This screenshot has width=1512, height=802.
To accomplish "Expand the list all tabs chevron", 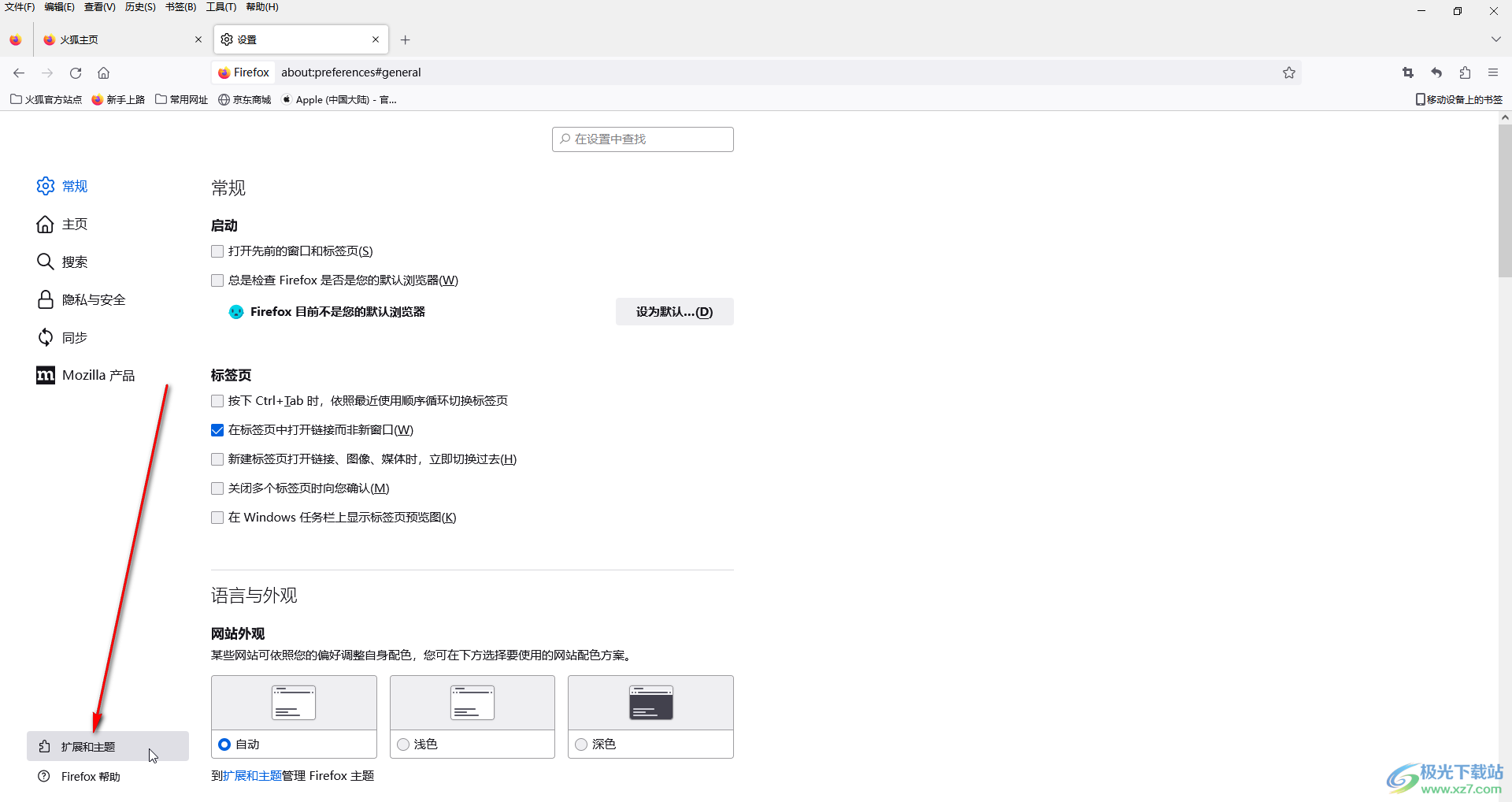I will (1495, 39).
